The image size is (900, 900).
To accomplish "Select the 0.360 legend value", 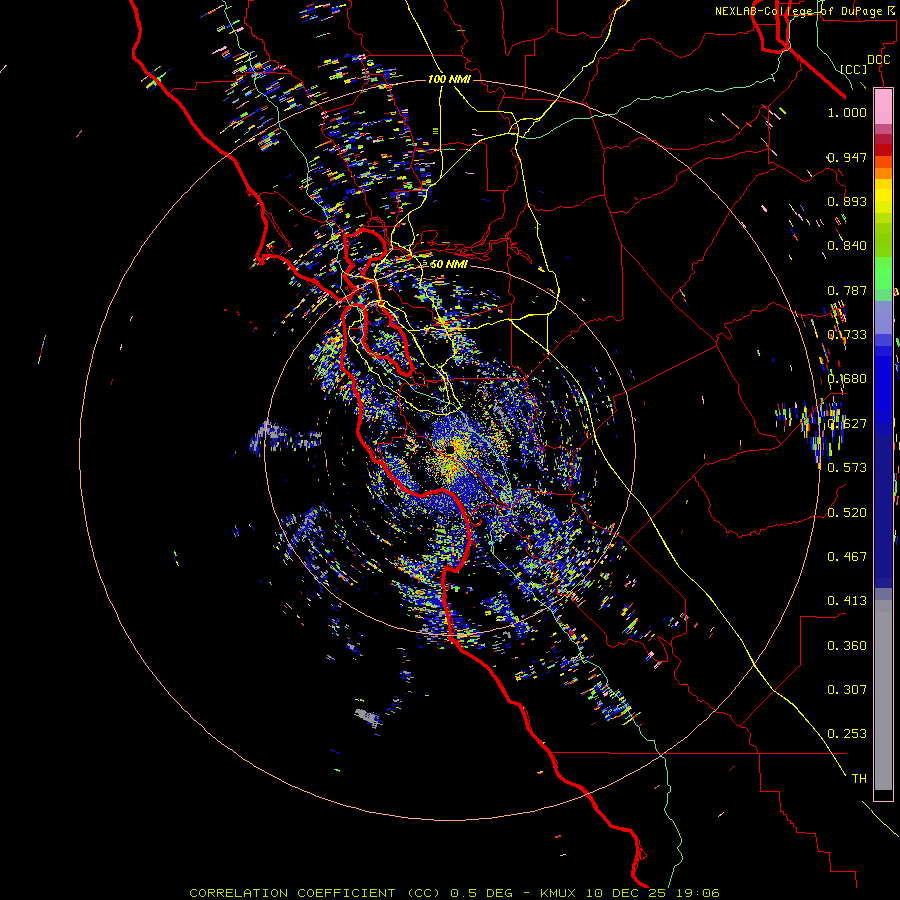I will (x=847, y=646).
